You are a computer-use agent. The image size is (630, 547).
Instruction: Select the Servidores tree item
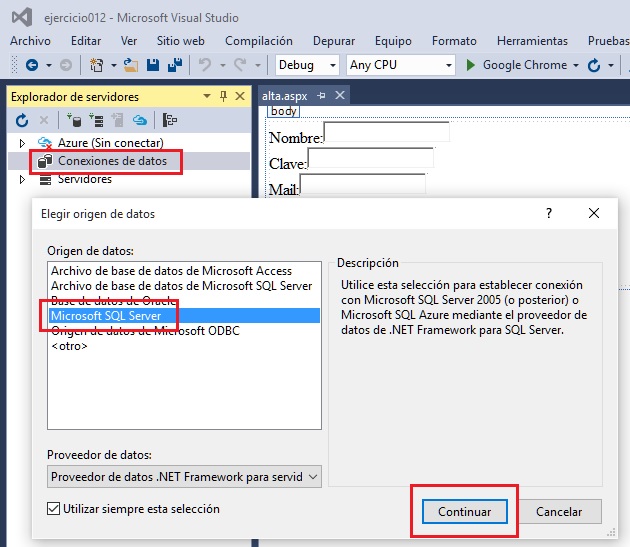pos(85,179)
